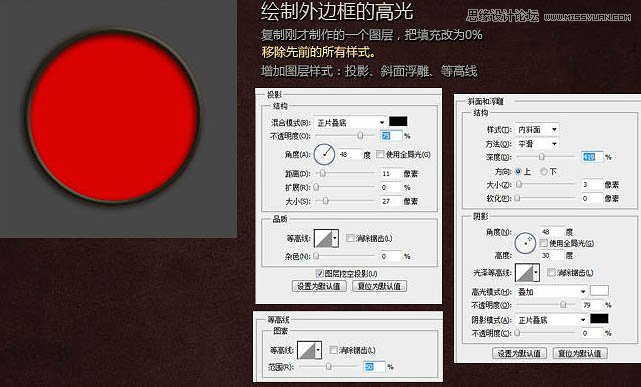Click the white highlight color swatch

point(599,291)
